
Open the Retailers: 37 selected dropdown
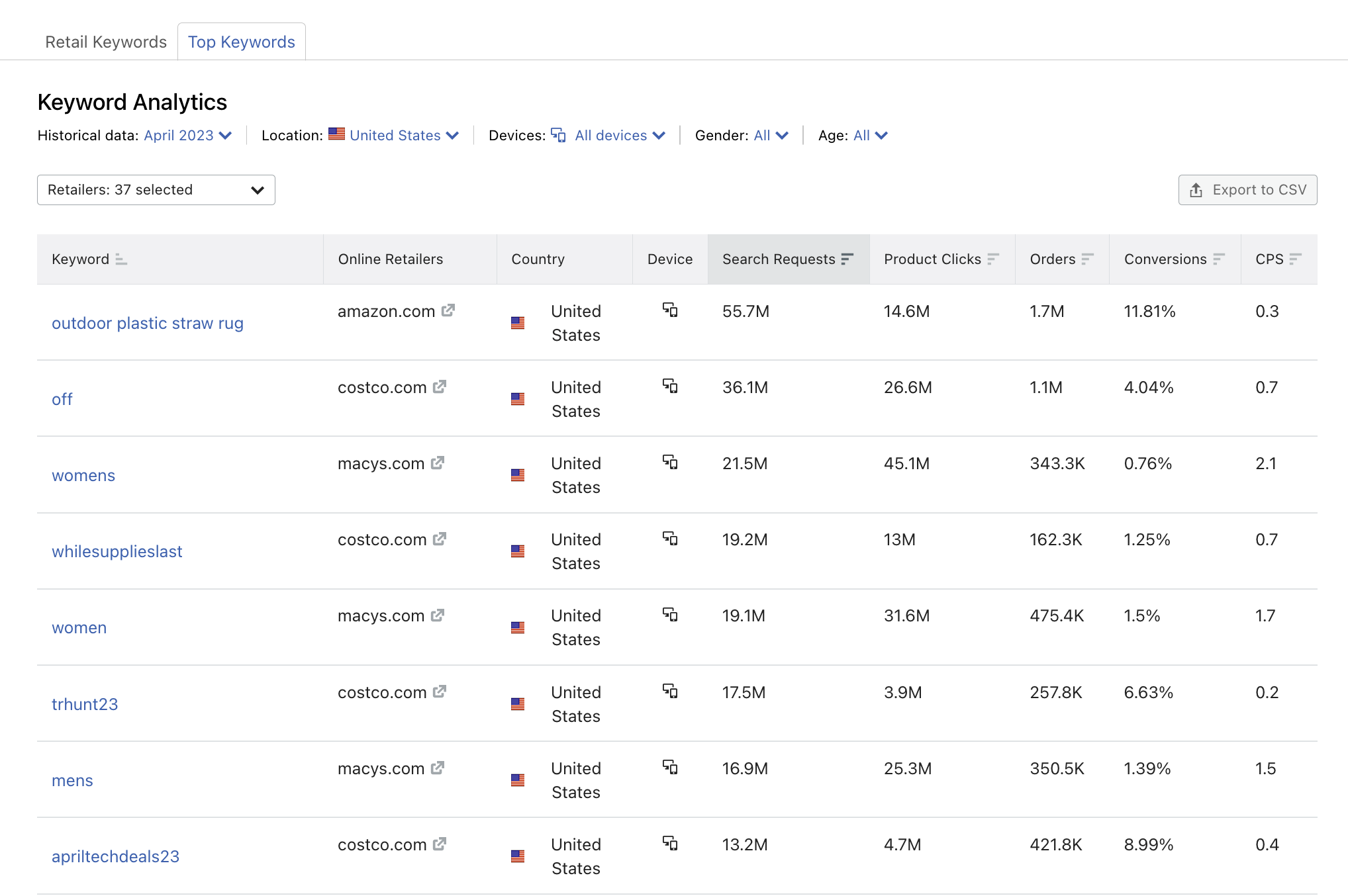156,190
